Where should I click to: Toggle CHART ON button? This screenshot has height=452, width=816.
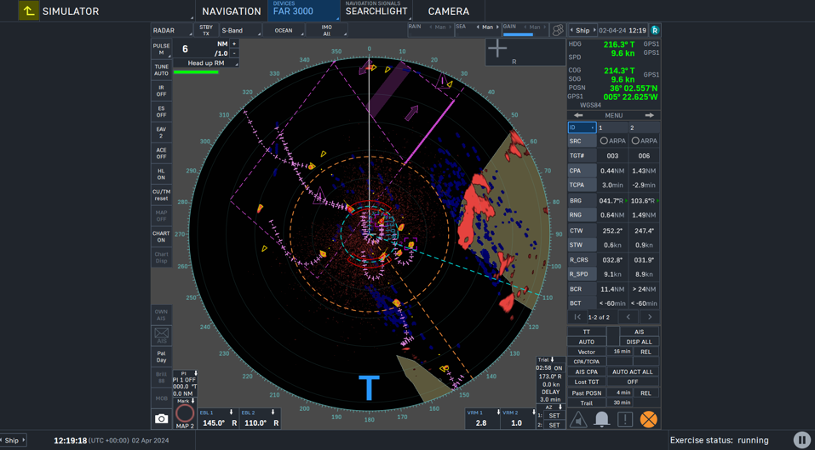(161, 236)
